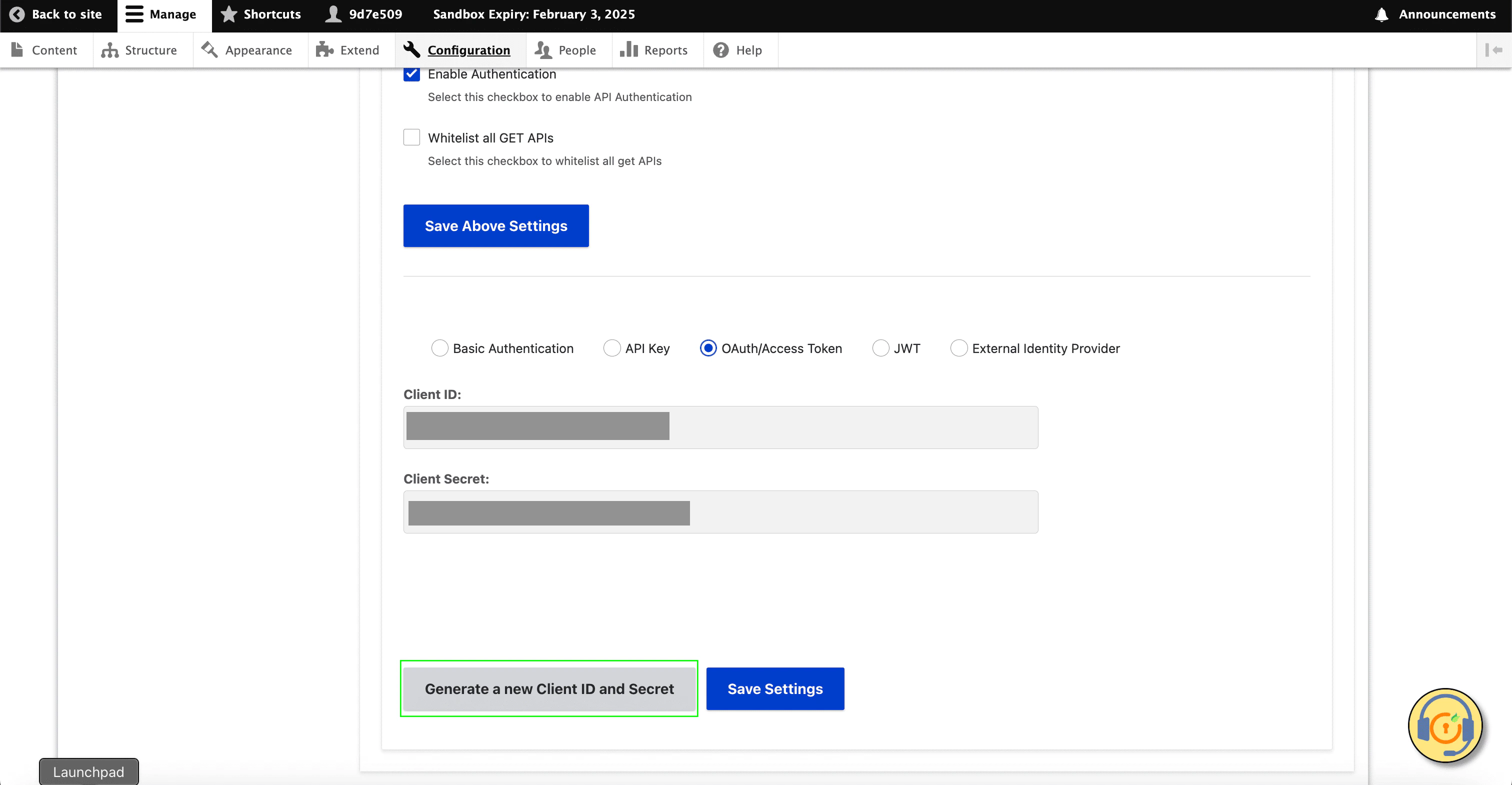Image resolution: width=1512 pixels, height=785 pixels.
Task: Generate a new Client ID and Secret
Action: tap(549, 688)
